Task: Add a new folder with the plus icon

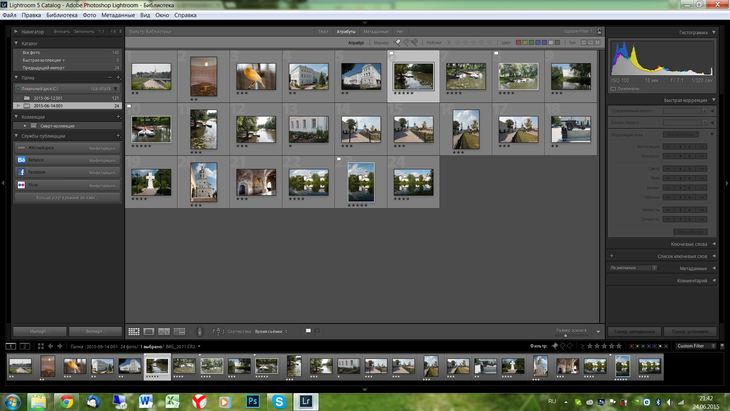Action: tap(118, 78)
